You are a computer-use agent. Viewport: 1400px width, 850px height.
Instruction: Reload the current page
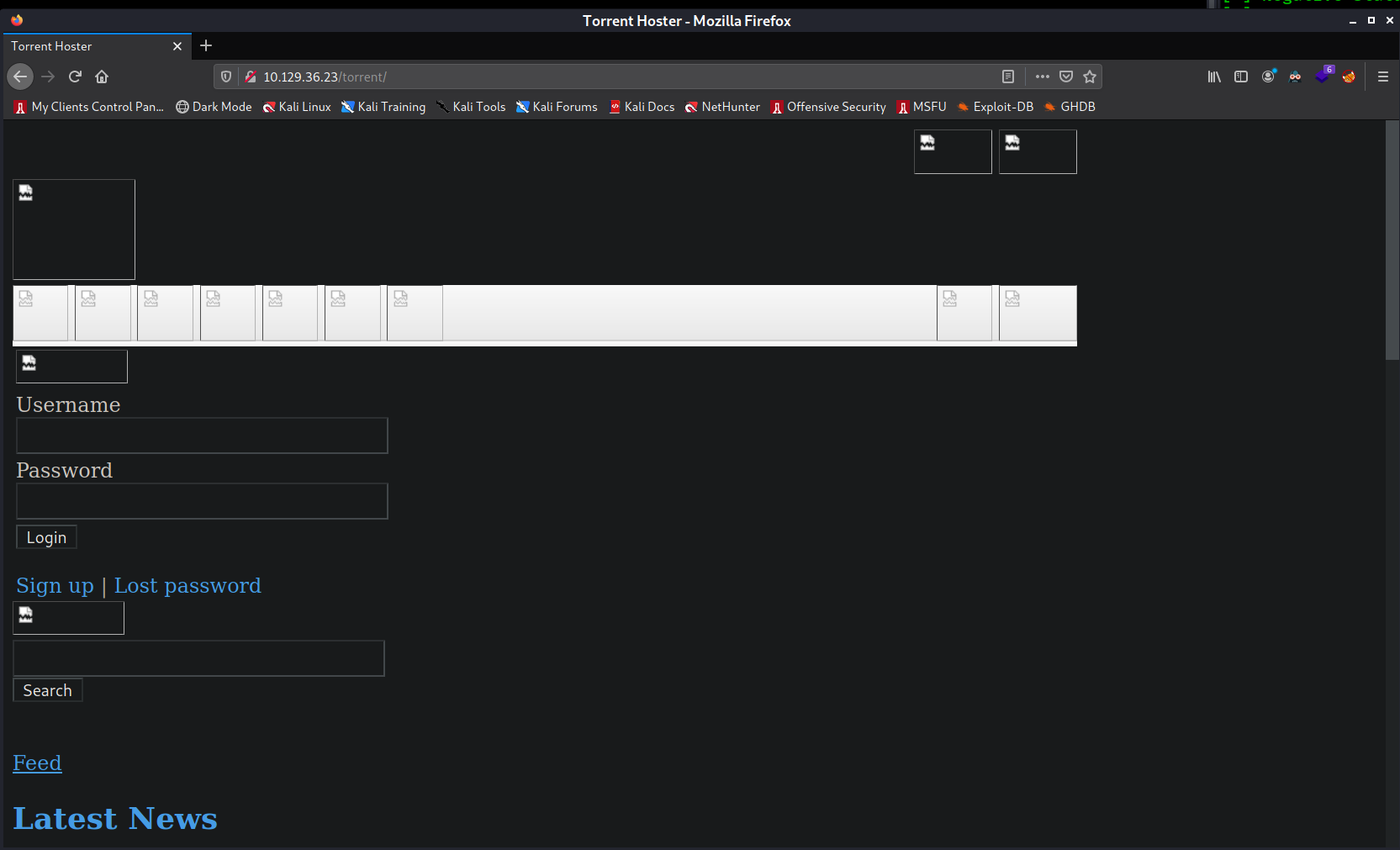[75, 77]
